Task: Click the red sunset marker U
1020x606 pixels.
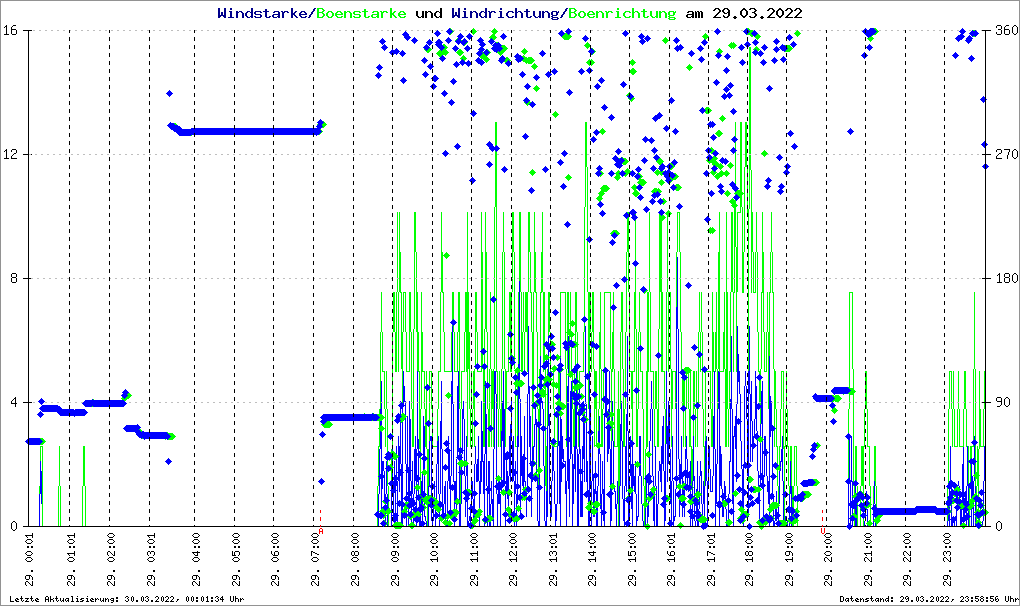Action: (823, 531)
